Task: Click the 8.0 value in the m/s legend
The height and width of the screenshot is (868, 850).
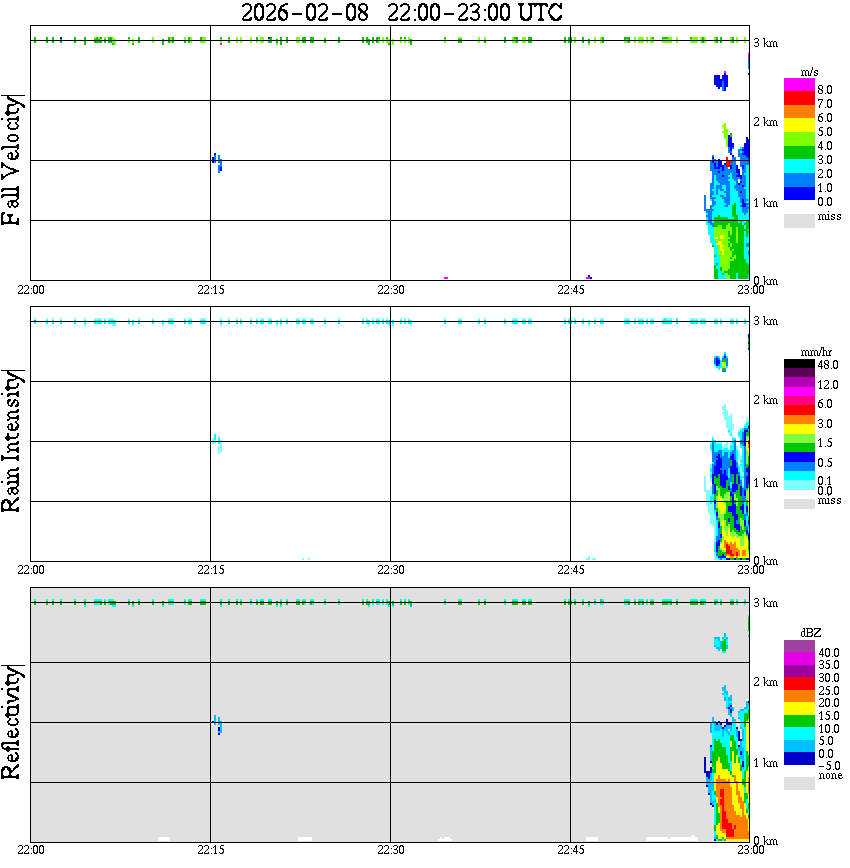Action: pyautogui.click(x=825, y=90)
